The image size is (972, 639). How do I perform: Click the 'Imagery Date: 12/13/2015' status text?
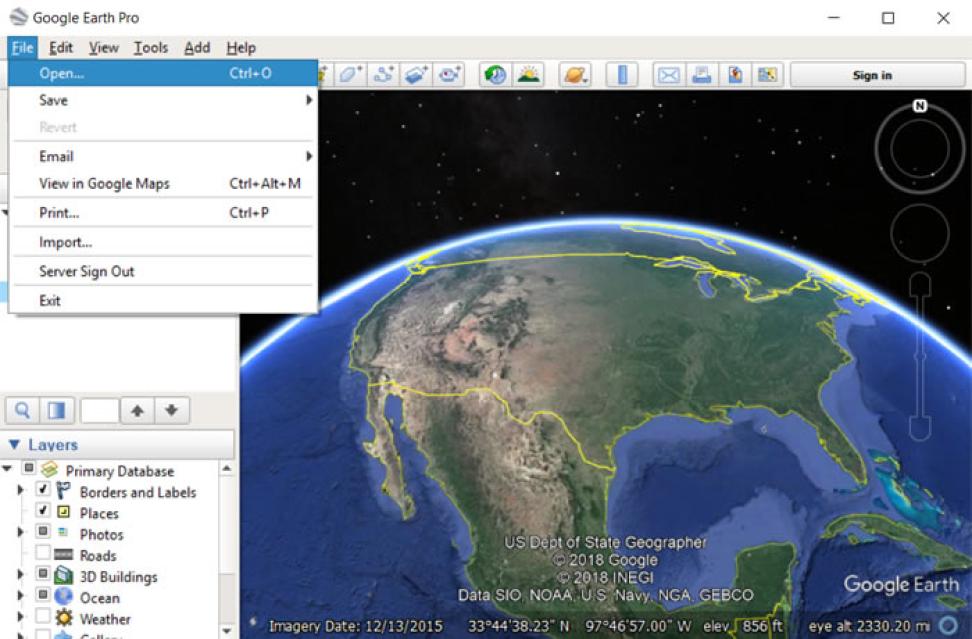pyautogui.click(x=356, y=626)
